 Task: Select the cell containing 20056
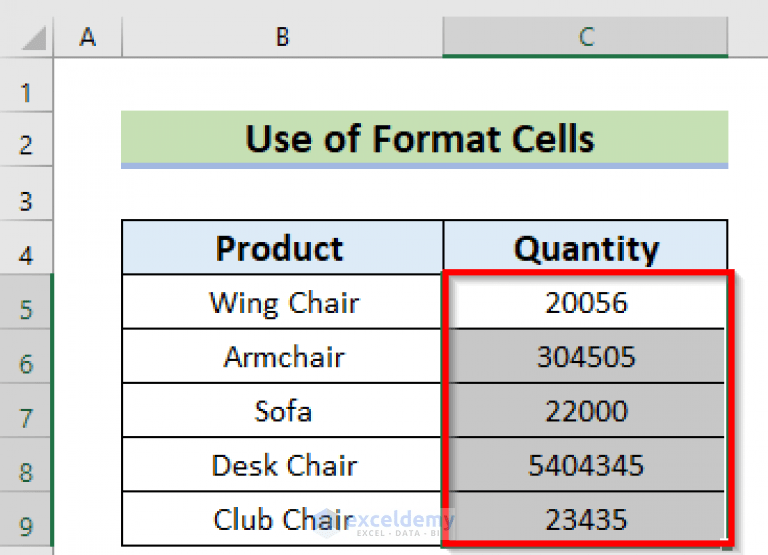[585, 302]
